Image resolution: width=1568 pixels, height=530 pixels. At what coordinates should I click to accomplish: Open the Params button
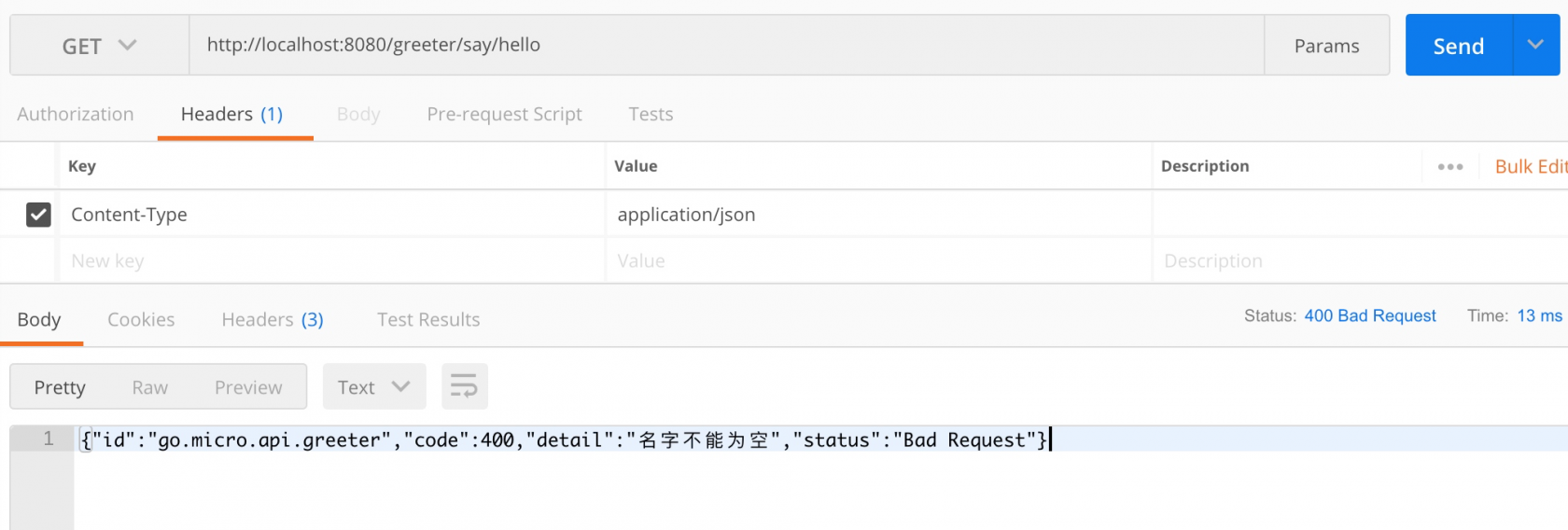coord(1326,46)
